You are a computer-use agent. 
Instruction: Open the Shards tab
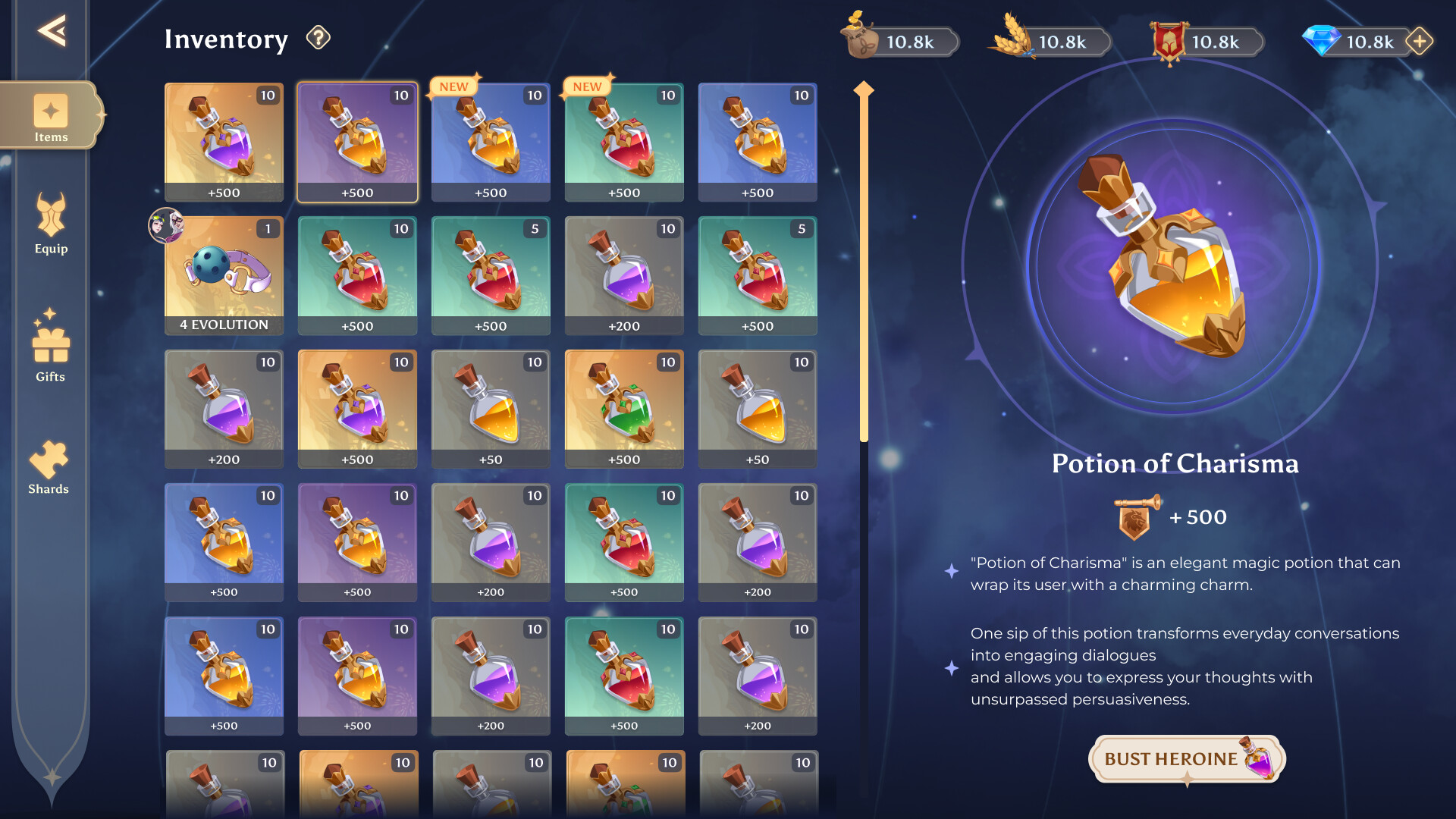[x=49, y=468]
